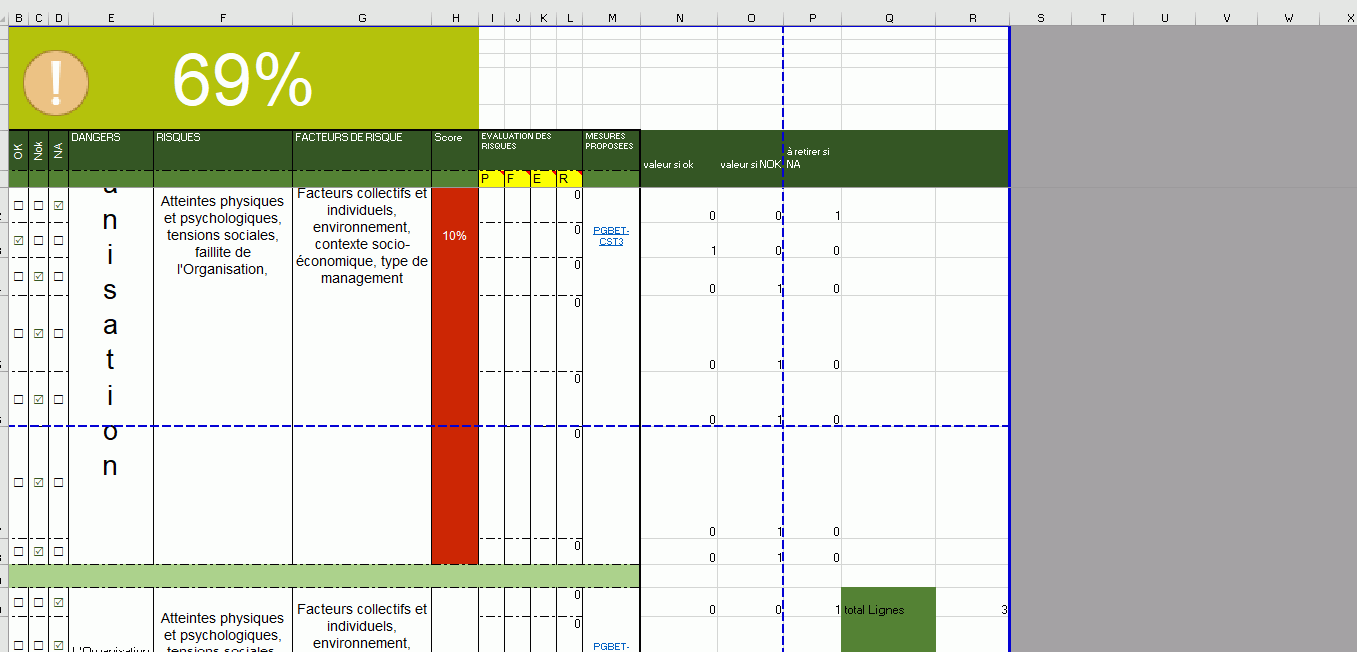Uncheck the only ticked OK checkbox

tap(19, 241)
